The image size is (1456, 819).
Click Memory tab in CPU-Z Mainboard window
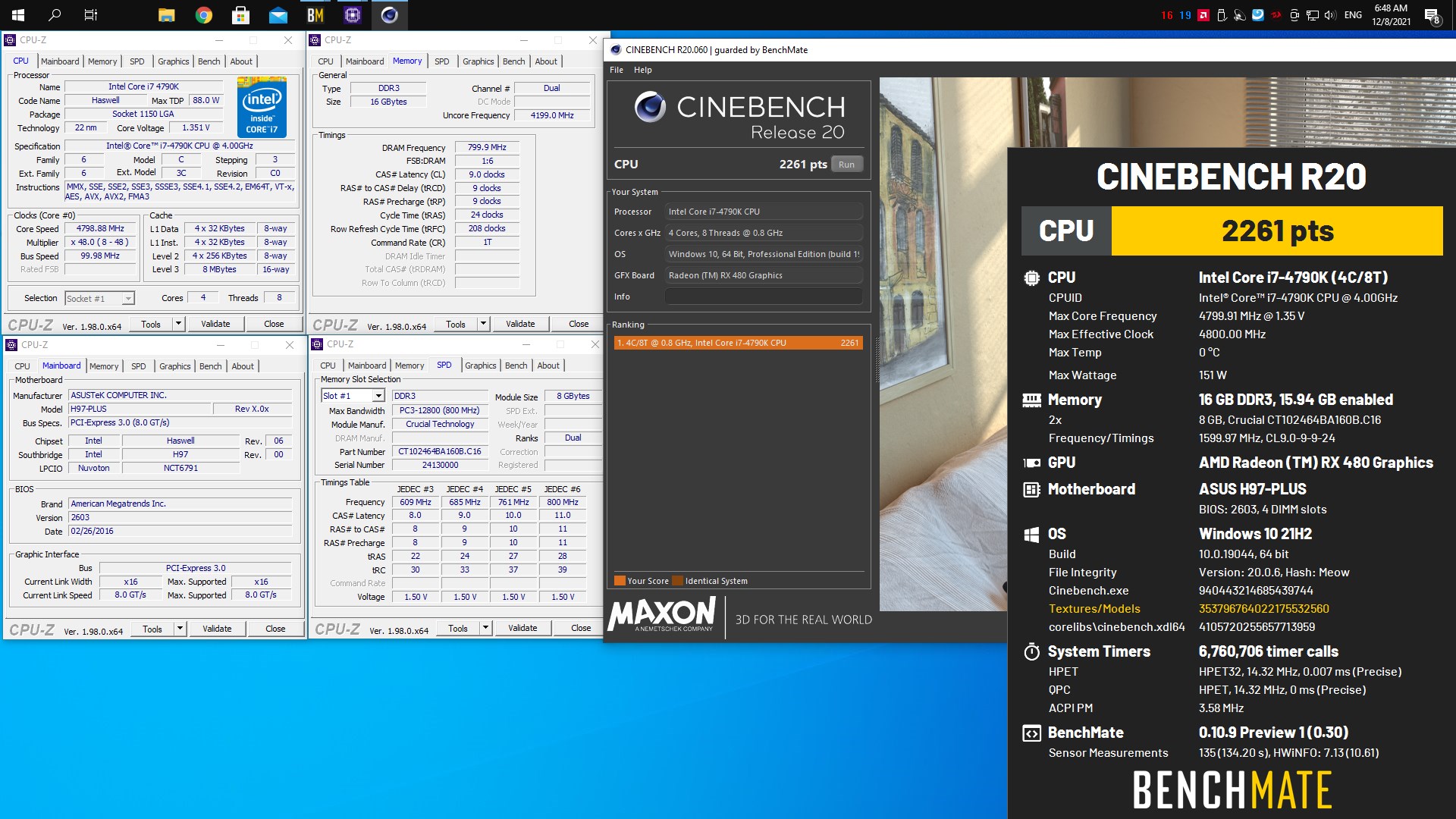pos(104,366)
